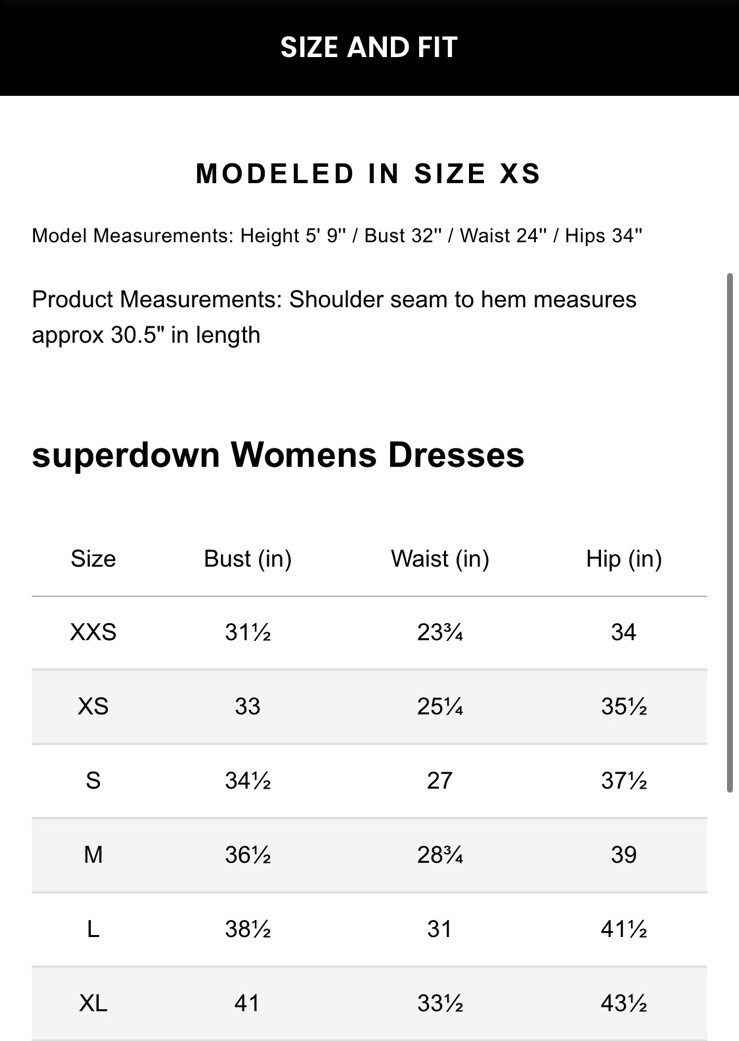Click the Bust (in) column header
This screenshot has height=1041, width=739.
(247, 559)
